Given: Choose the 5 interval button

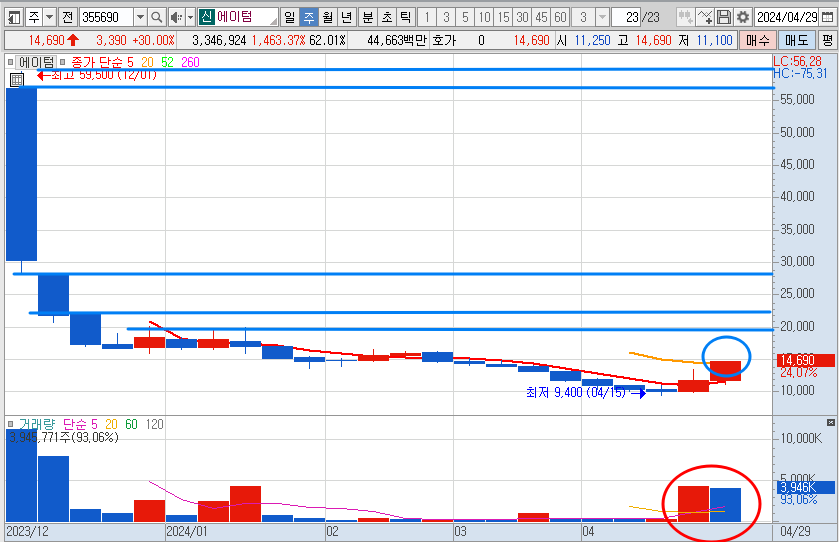Looking at the screenshot, I should (x=465, y=18).
